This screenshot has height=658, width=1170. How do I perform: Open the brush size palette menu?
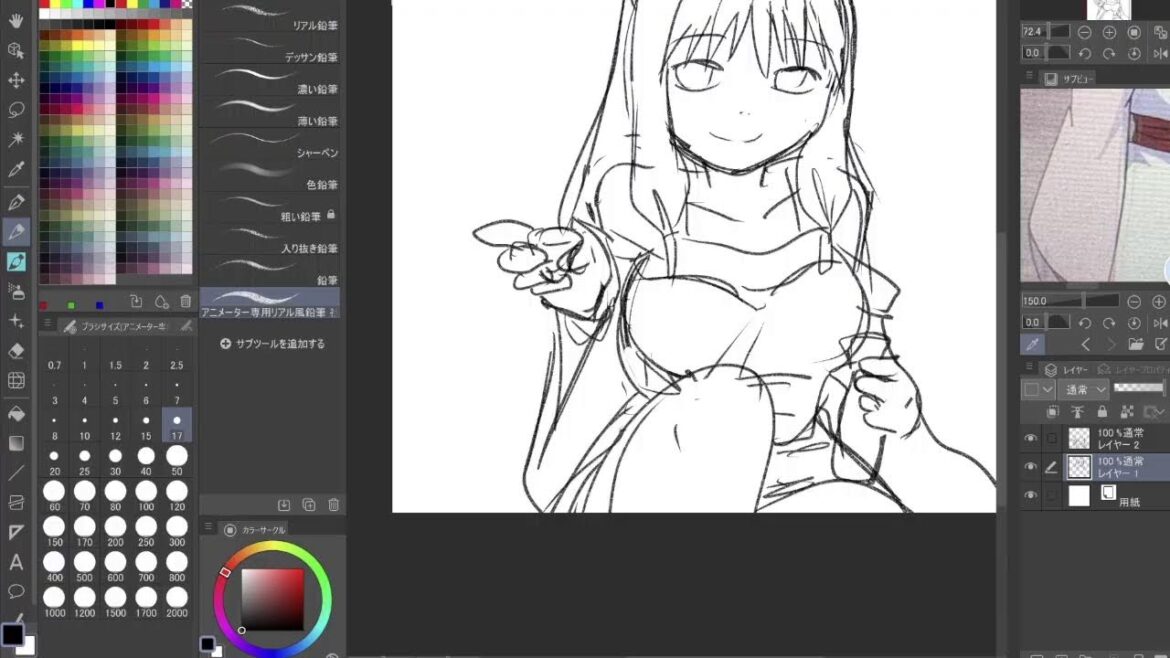coord(46,325)
